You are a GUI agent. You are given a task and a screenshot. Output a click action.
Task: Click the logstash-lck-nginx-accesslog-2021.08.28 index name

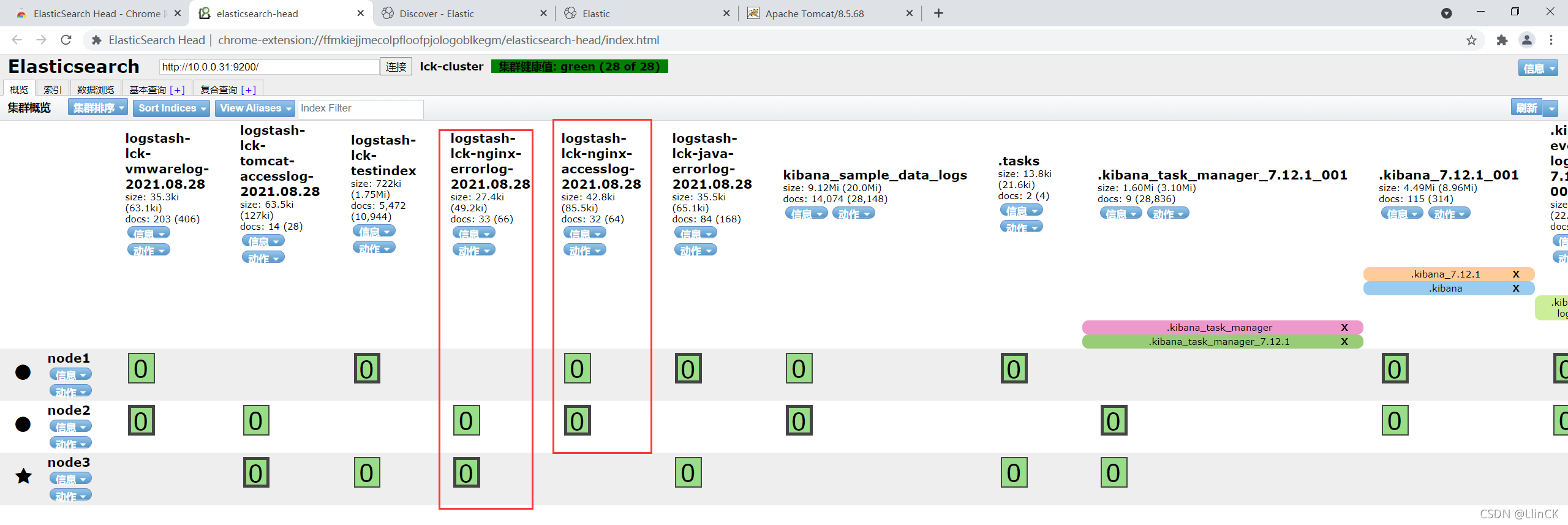[x=601, y=161]
